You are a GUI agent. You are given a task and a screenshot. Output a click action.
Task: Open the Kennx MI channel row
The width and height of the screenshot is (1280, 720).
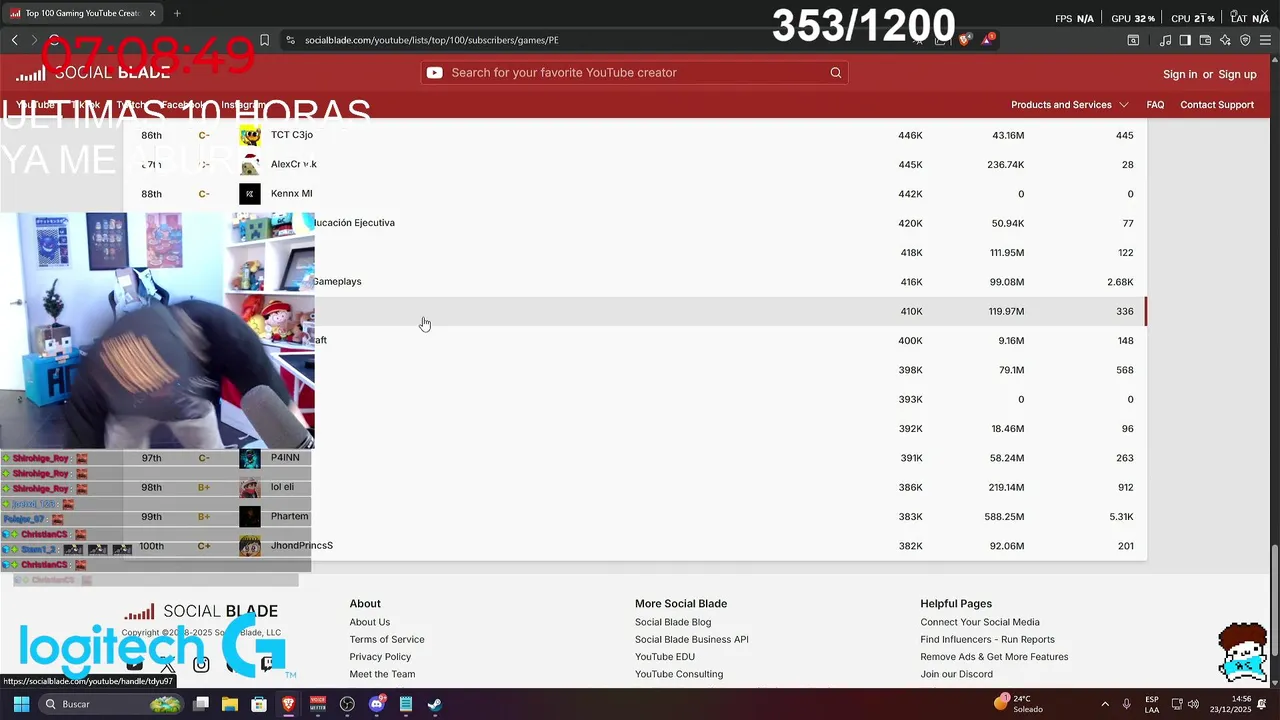click(635, 194)
